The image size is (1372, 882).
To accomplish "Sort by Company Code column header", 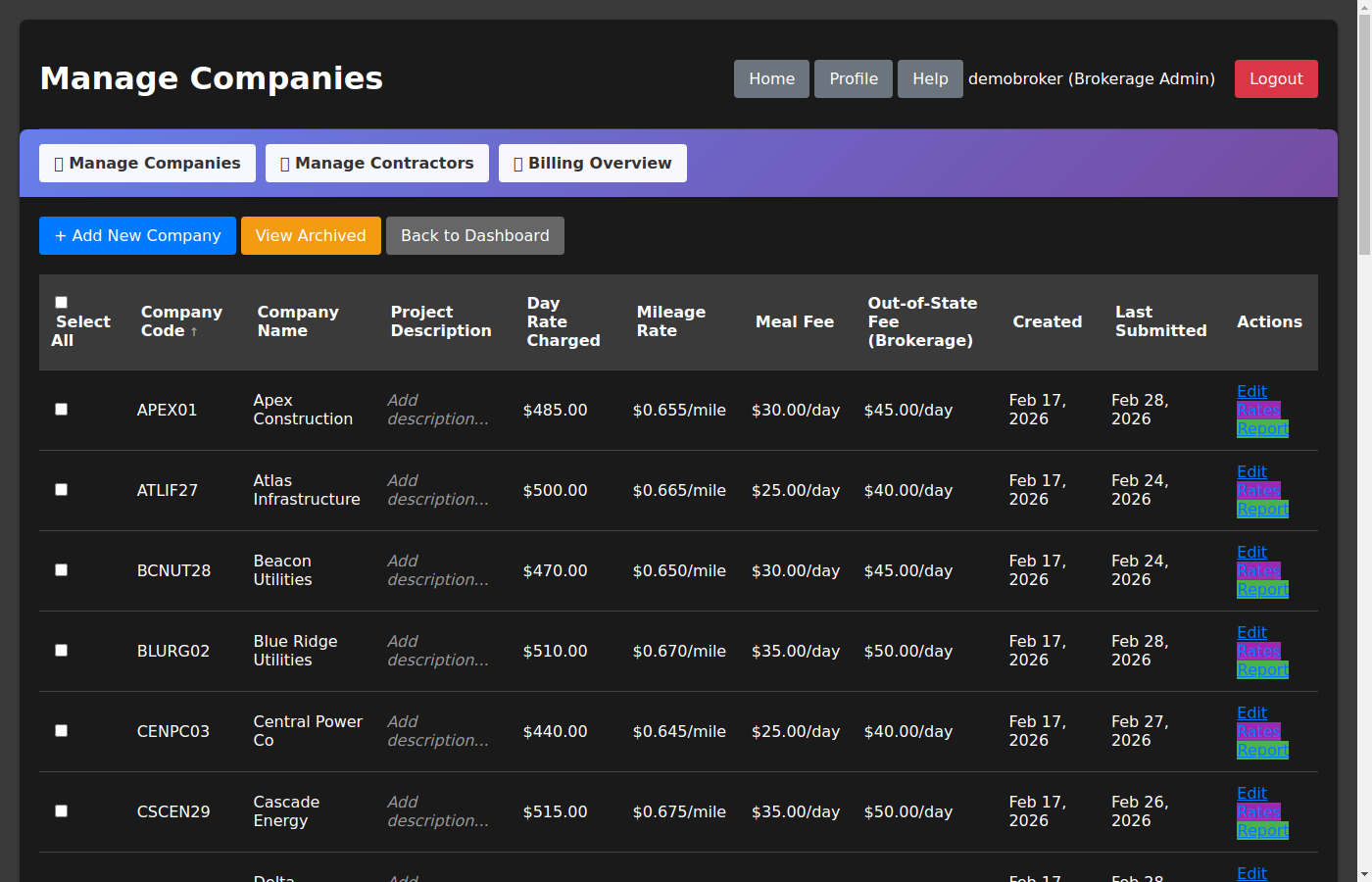I will pyautogui.click(x=181, y=321).
